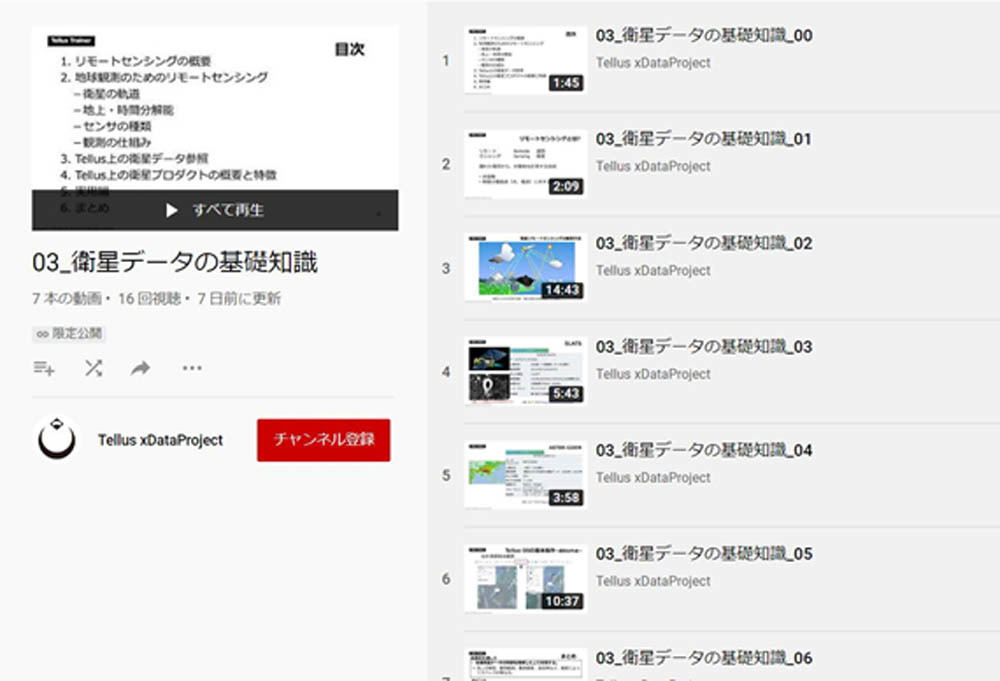The width and height of the screenshot is (1000, 681).
Task: Subscribe using the チャンネル登録 button
Action: [x=323, y=439]
